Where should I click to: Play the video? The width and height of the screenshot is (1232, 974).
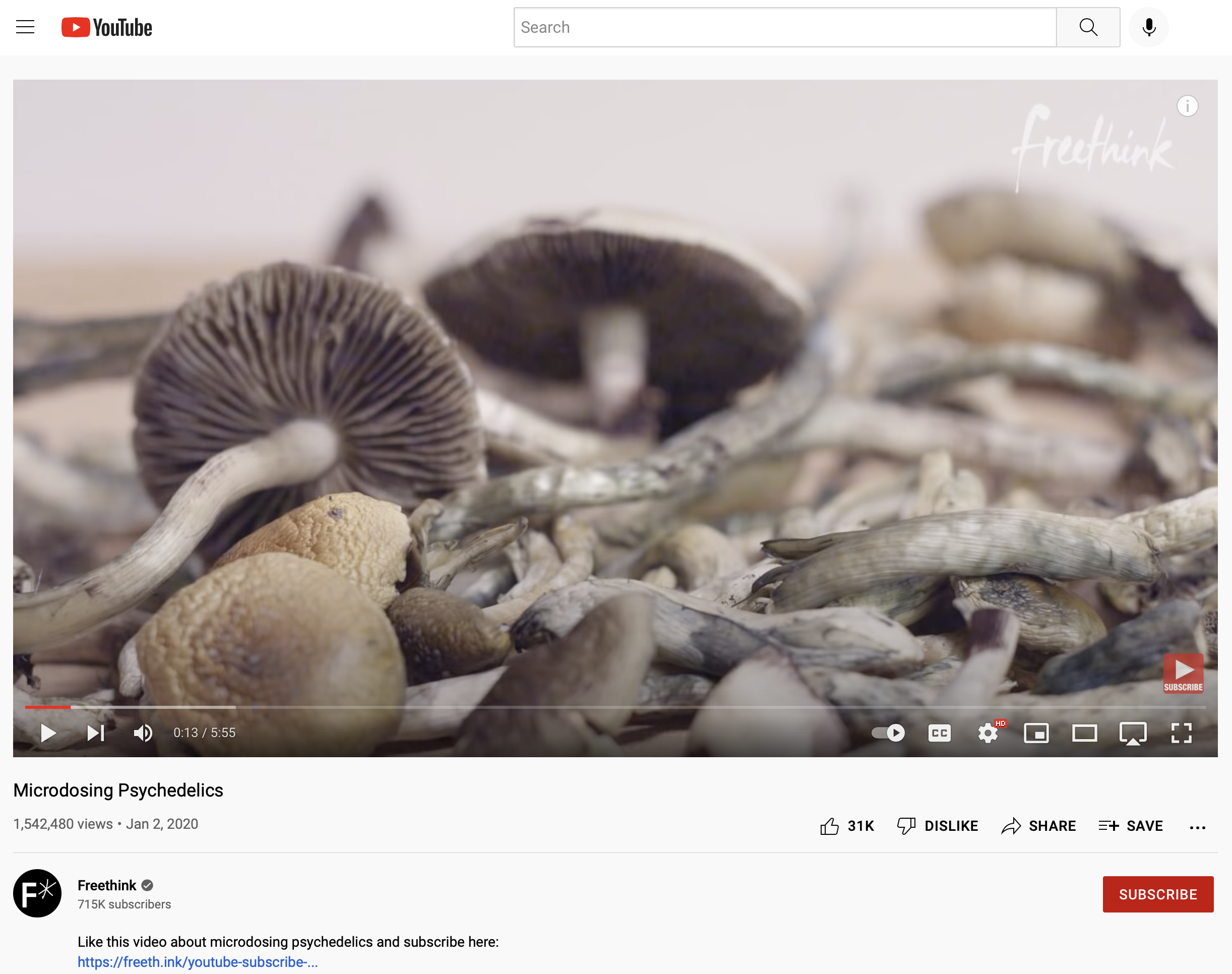48,733
